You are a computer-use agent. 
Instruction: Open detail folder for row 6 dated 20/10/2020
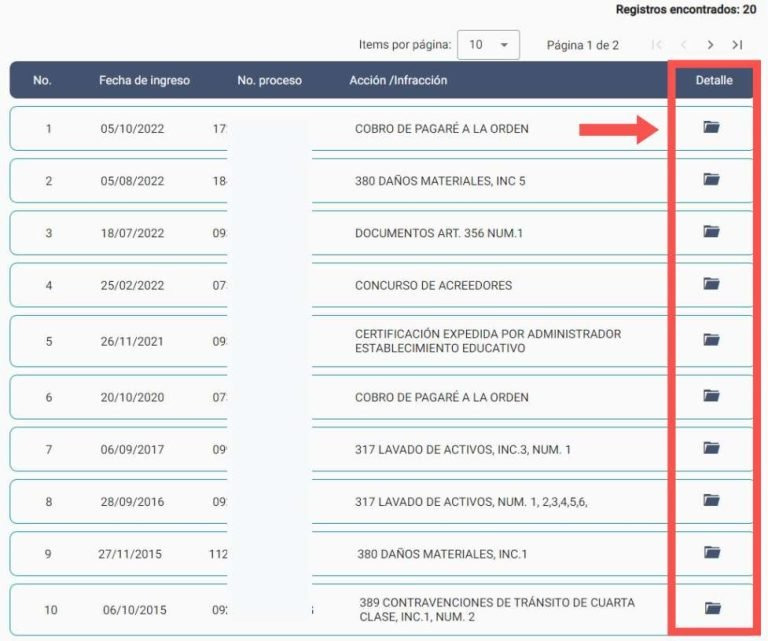click(x=711, y=395)
